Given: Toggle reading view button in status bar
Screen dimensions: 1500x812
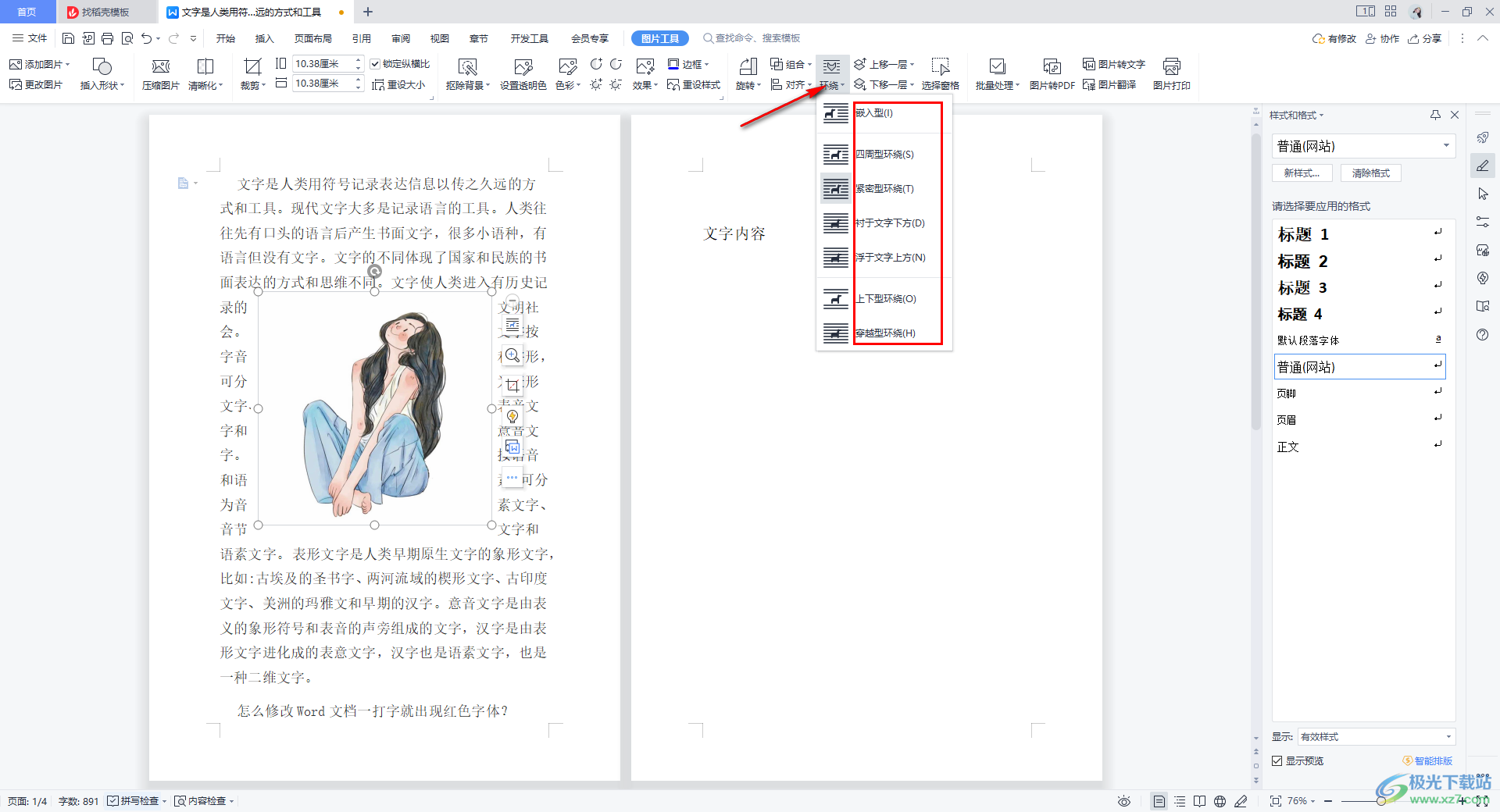Looking at the screenshot, I should click(x=1200, y=801).
